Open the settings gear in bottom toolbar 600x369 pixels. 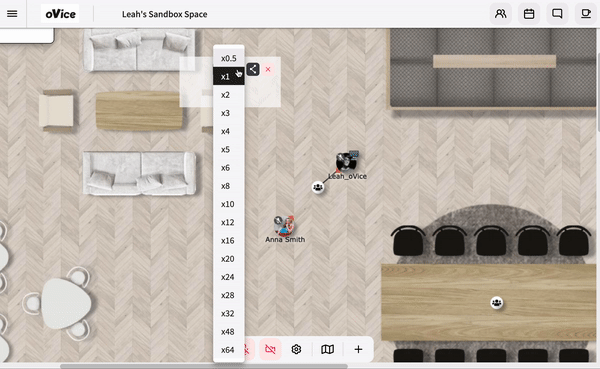tap(296, 349)
